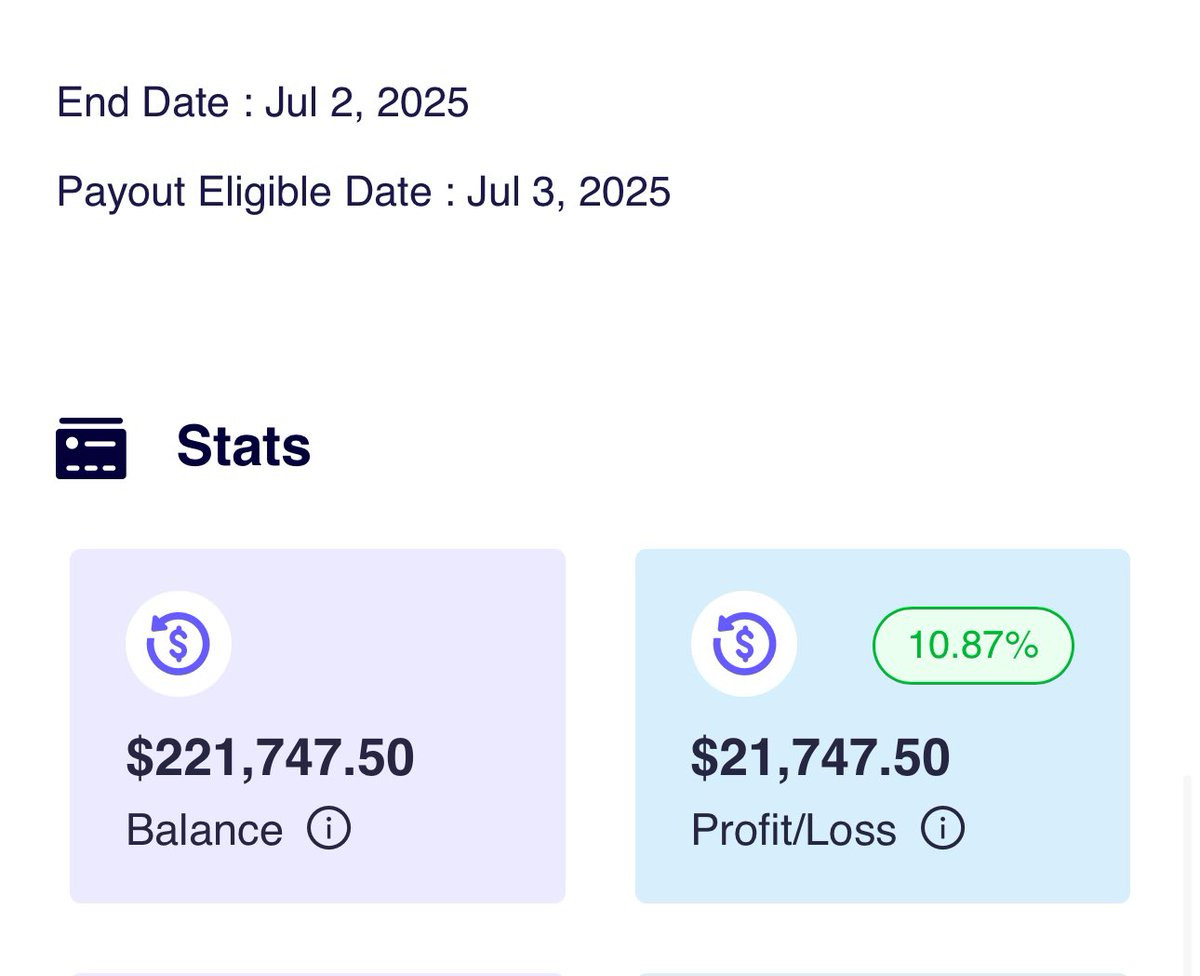Open the Balance info tooltip icon
Screen dimensions: 1200x976
[x=328, y=829]
